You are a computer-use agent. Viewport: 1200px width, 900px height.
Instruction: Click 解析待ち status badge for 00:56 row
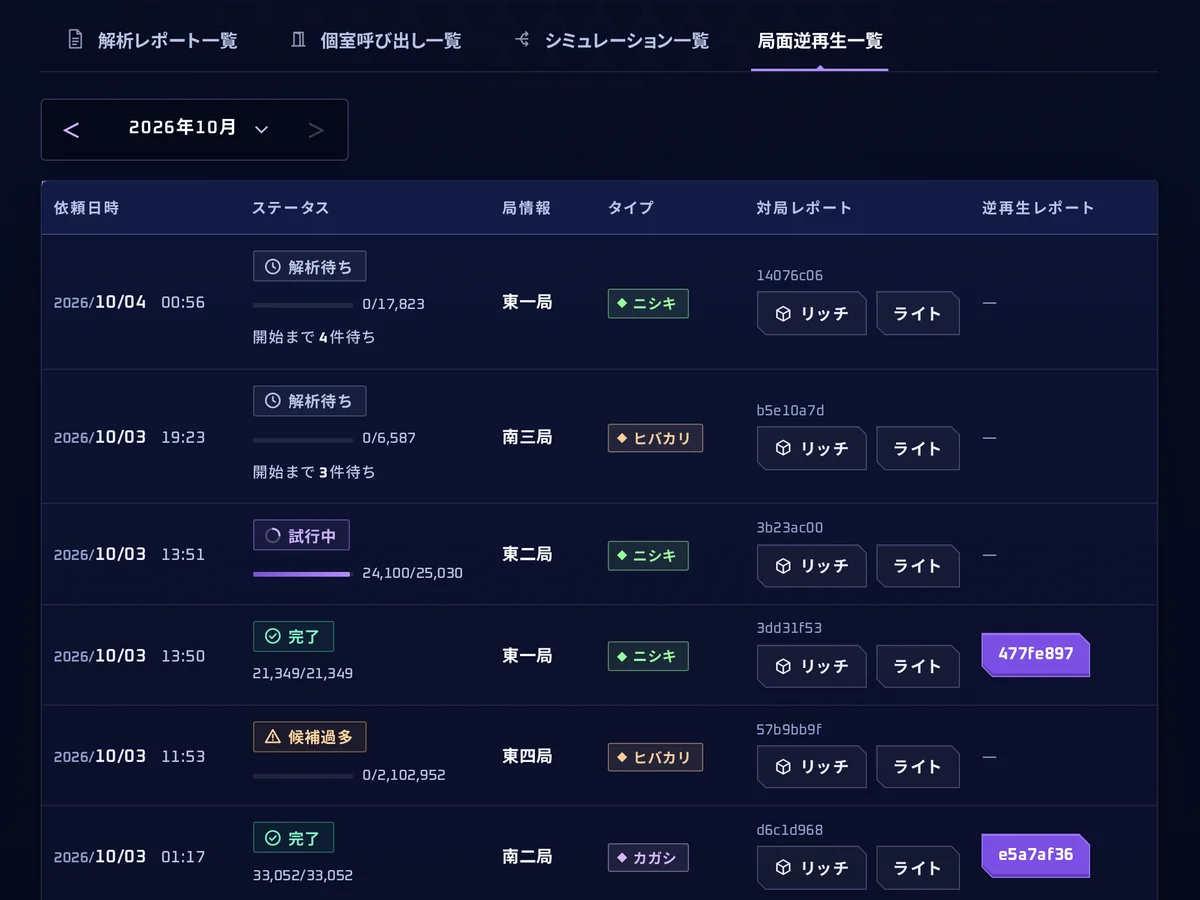coord(310,266)
